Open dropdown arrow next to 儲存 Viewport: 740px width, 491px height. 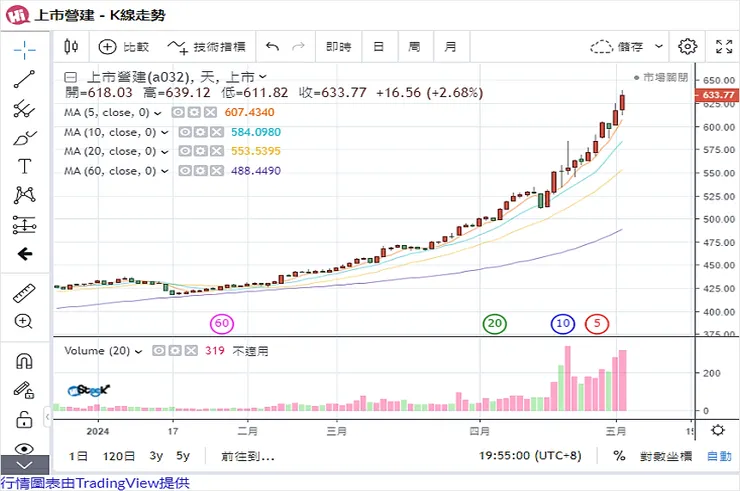[659, 46]
